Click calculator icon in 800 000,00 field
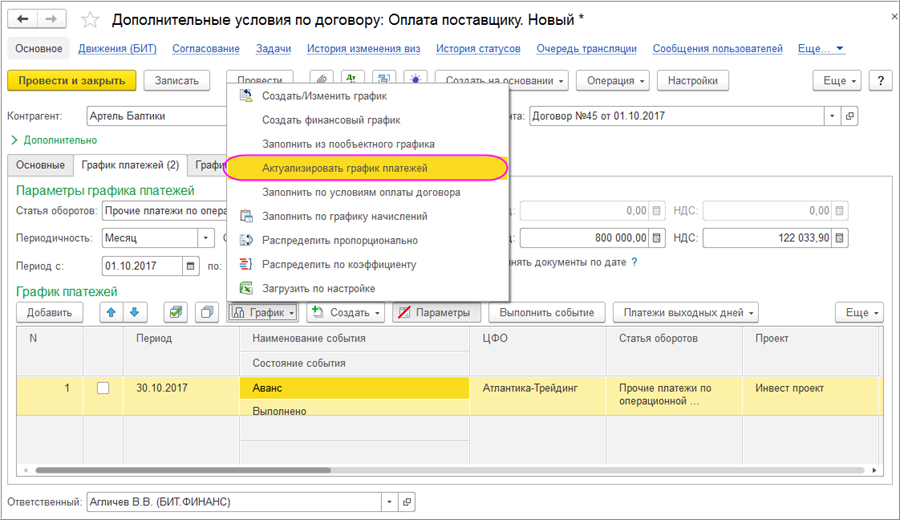Screen dimensions: 900x520 (656, 238)
